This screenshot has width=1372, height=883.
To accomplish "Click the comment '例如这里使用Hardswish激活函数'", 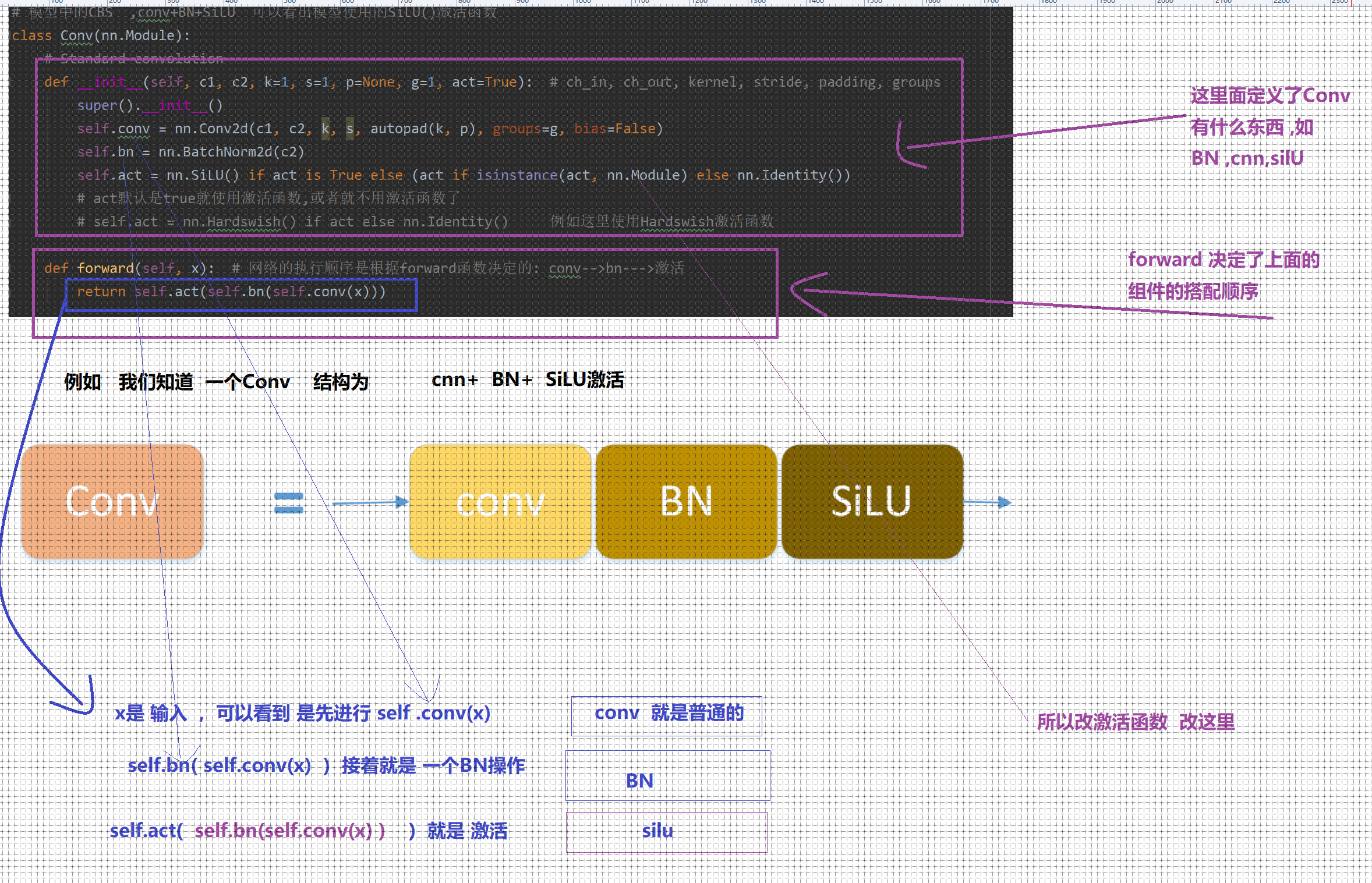I will [x=662, y=222].
